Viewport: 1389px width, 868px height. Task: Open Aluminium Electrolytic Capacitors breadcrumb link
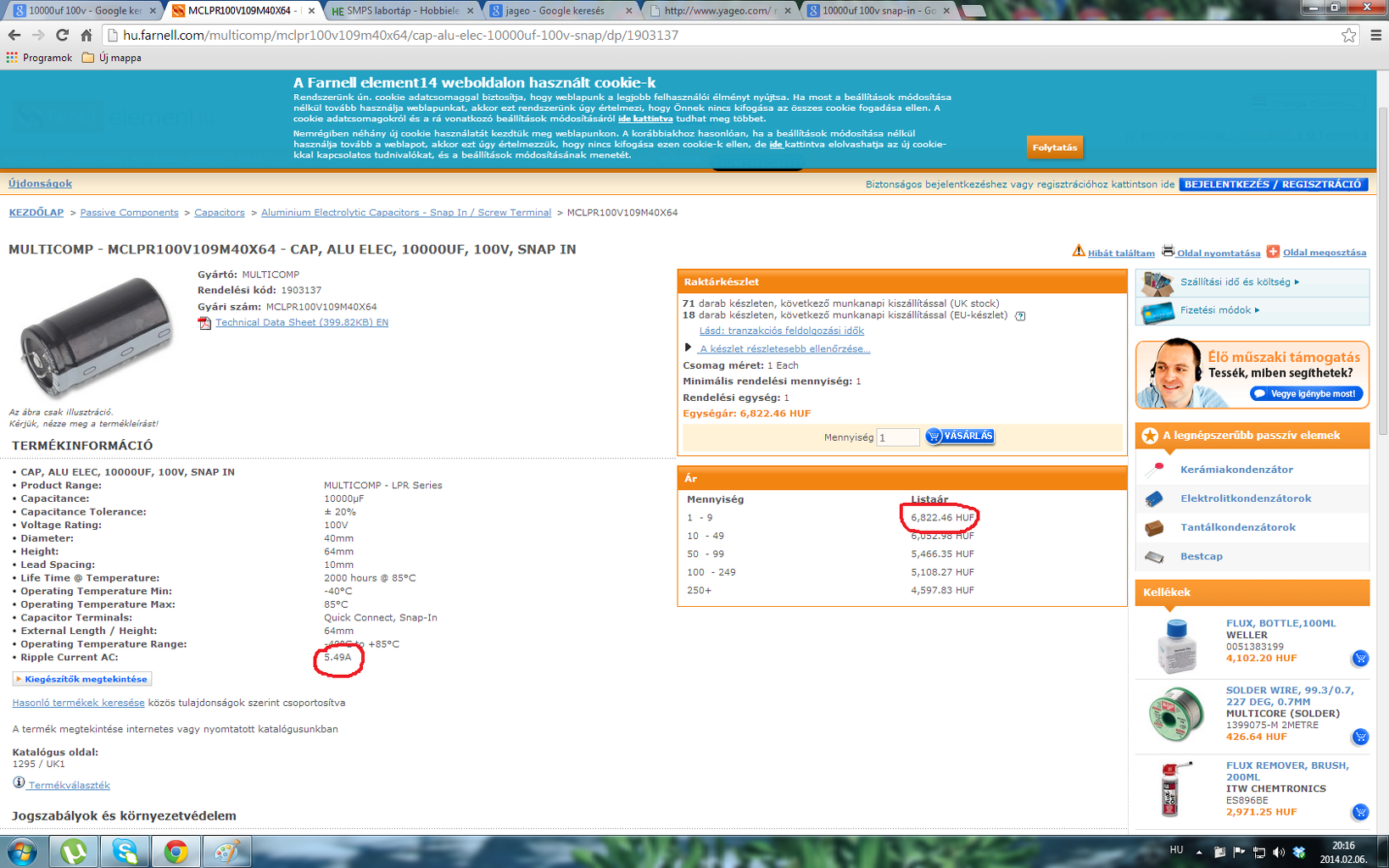click(x=406, y=213)
